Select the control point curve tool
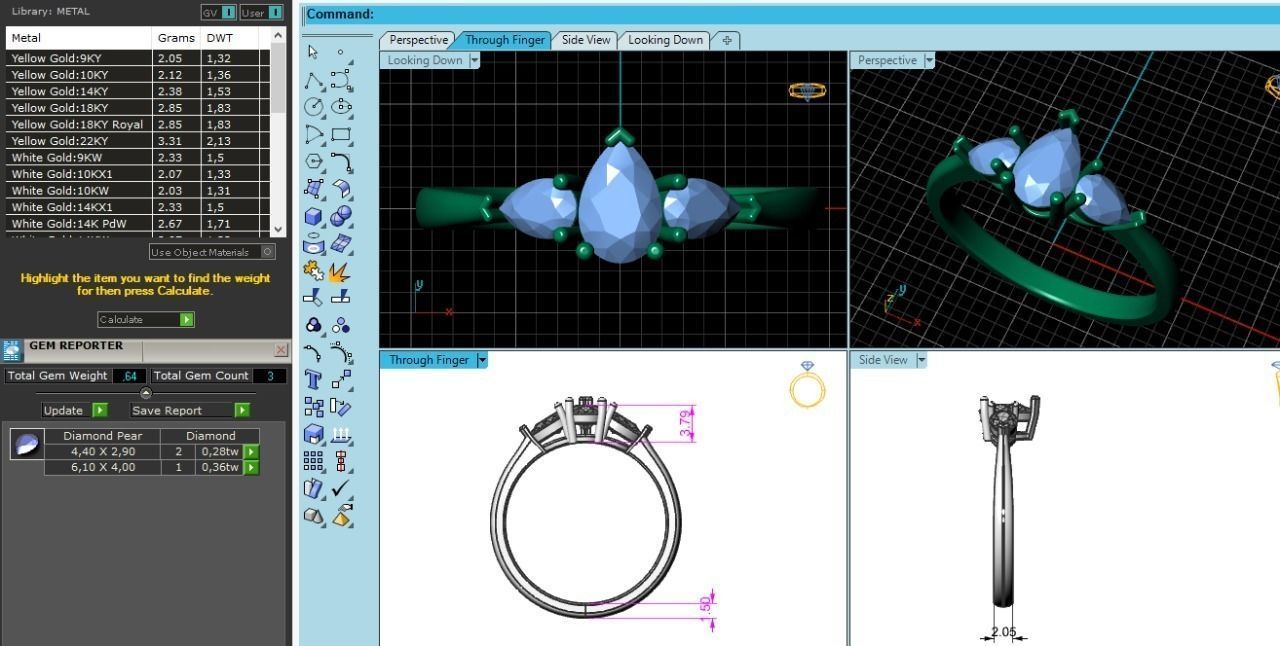Viewport: 1280px width, 646px height. (x=341, y=80)
